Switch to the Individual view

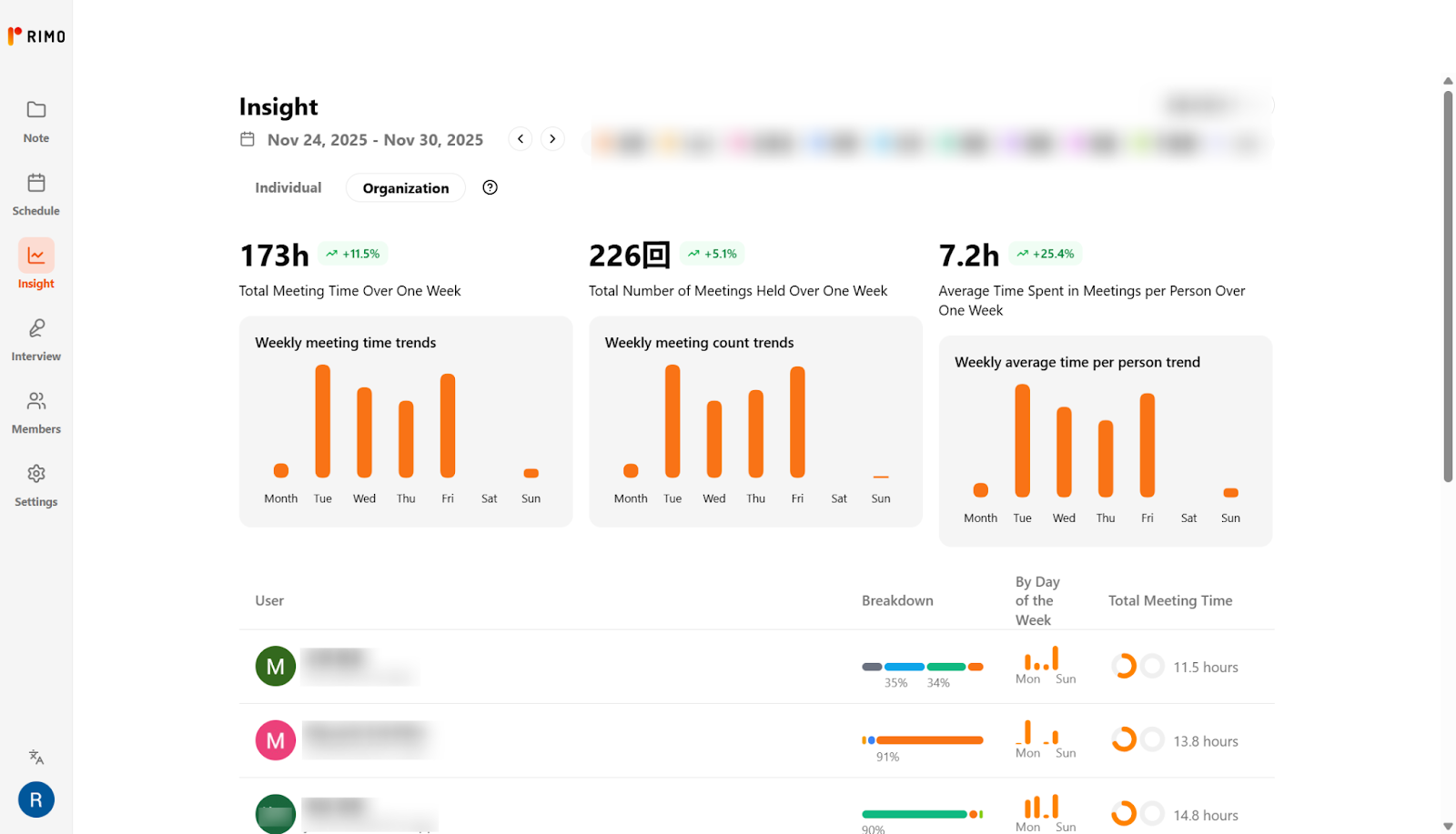coord(288,187)
